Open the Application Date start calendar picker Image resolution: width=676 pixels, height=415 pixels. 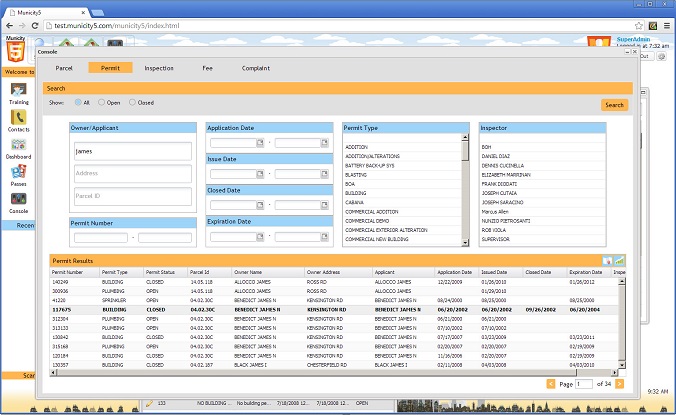(x=260, y=143)
